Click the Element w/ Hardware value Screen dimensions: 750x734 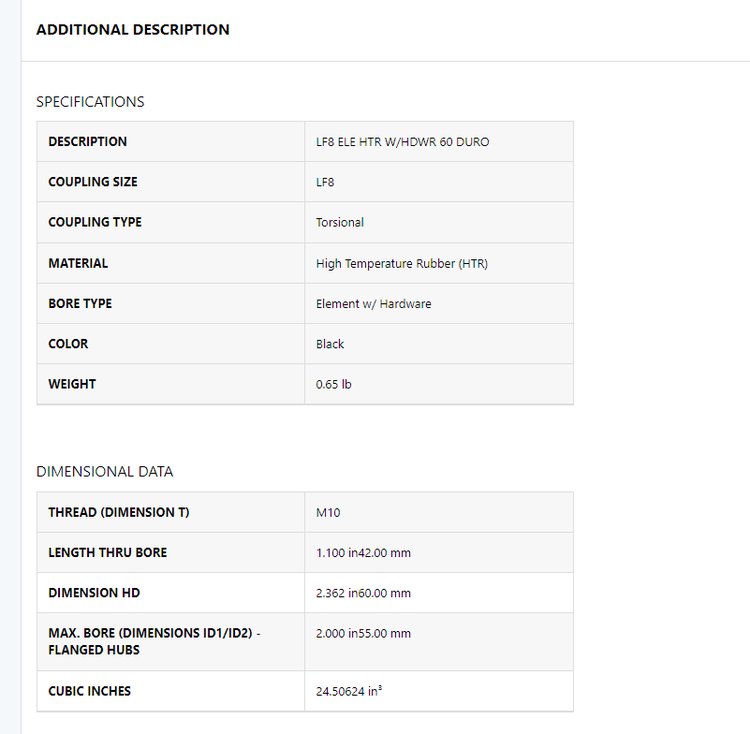point(374,304)
